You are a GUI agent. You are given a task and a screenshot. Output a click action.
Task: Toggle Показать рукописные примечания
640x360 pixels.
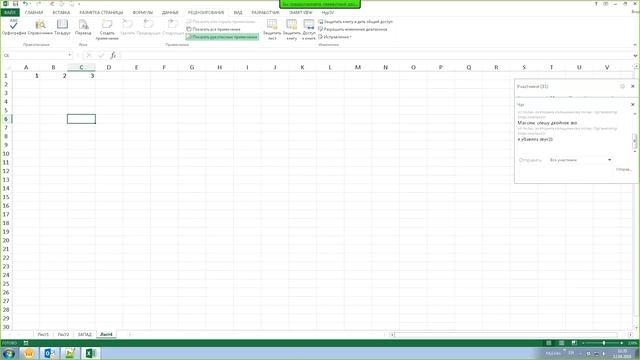coord(222,37)
